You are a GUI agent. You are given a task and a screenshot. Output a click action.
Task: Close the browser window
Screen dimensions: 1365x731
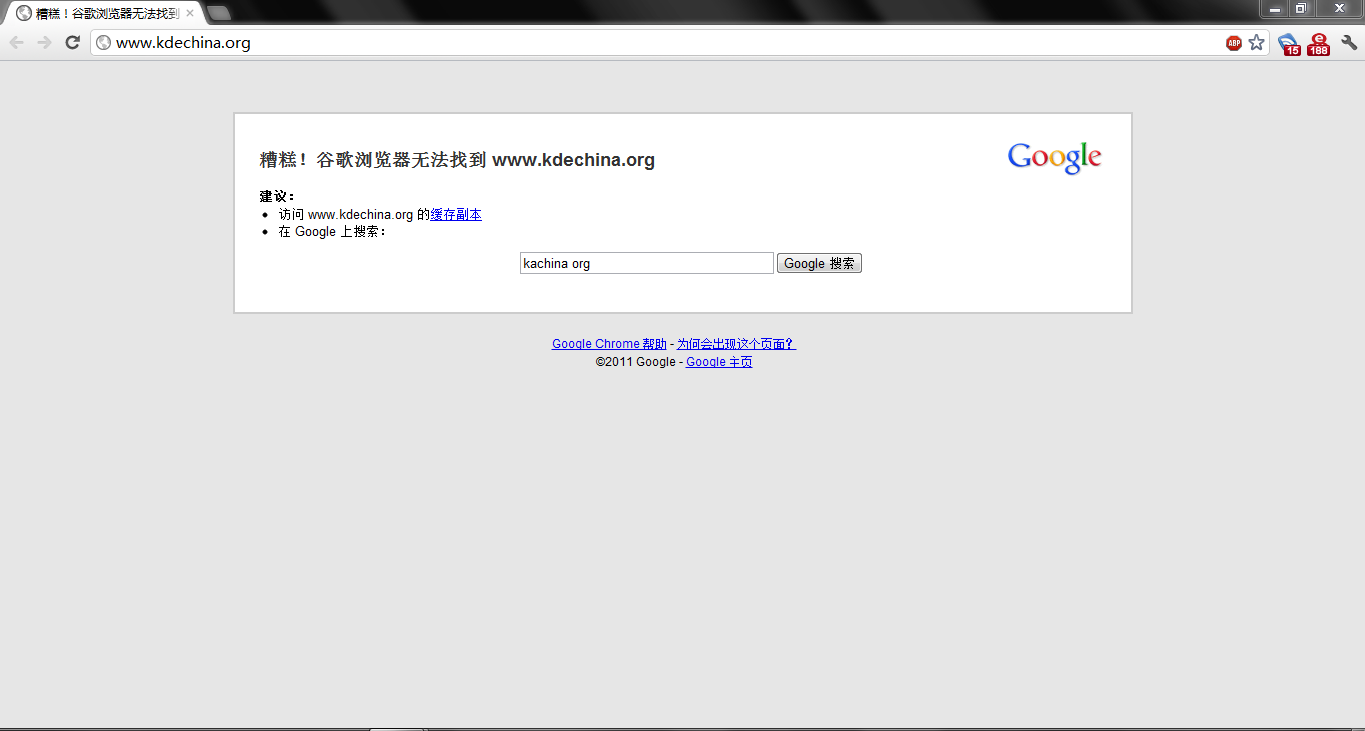tap(1338, 9)
